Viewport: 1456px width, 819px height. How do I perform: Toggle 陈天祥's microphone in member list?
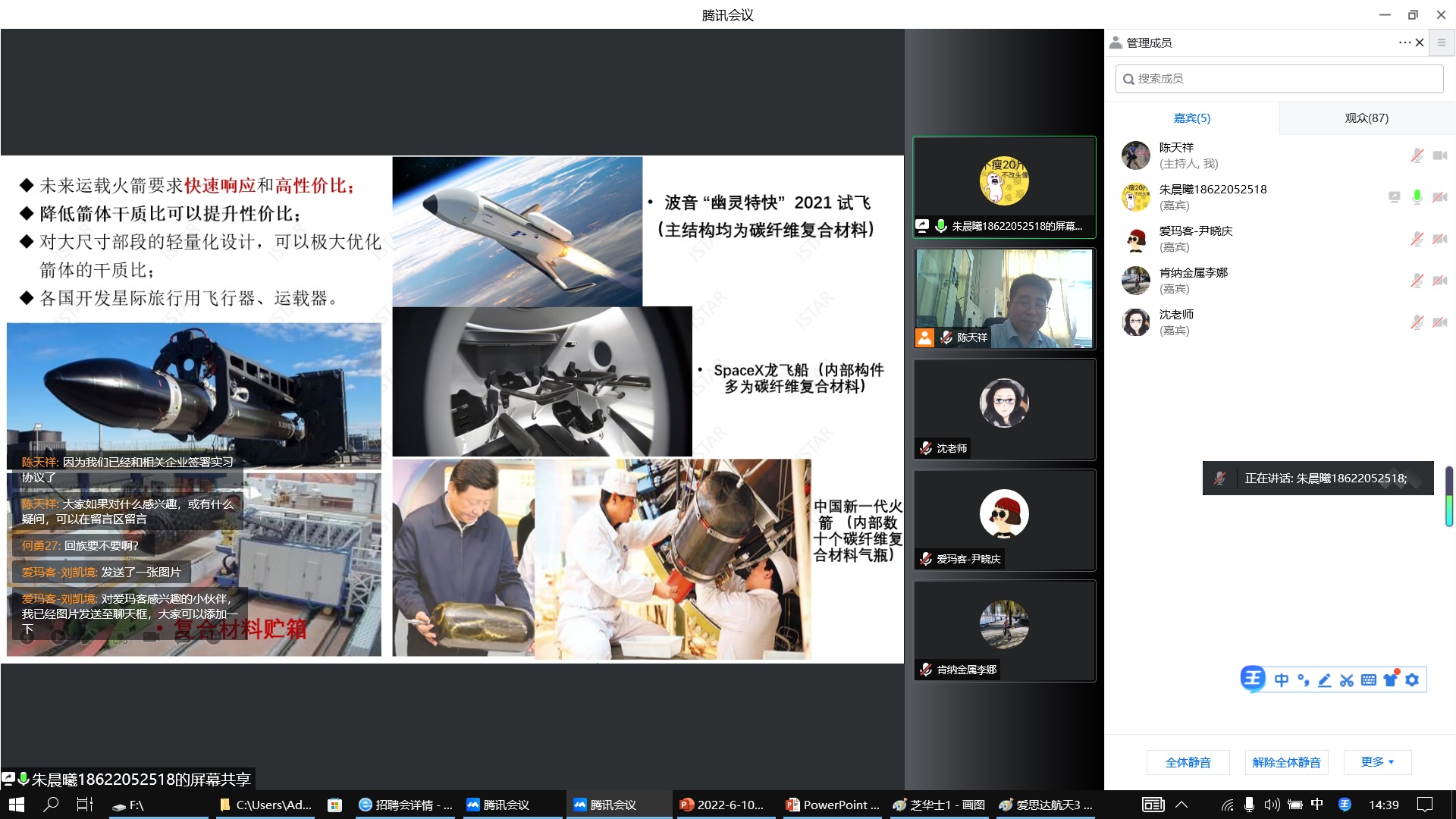point(1417,155)
